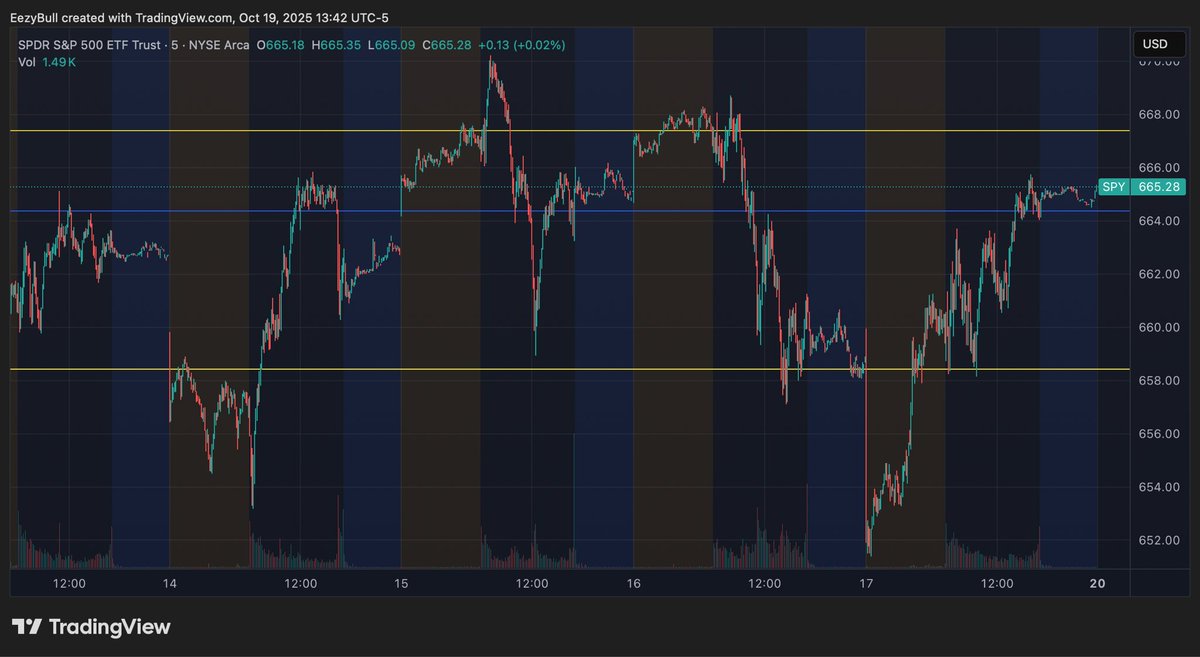Click the L665.09 low value

[393, 45]
